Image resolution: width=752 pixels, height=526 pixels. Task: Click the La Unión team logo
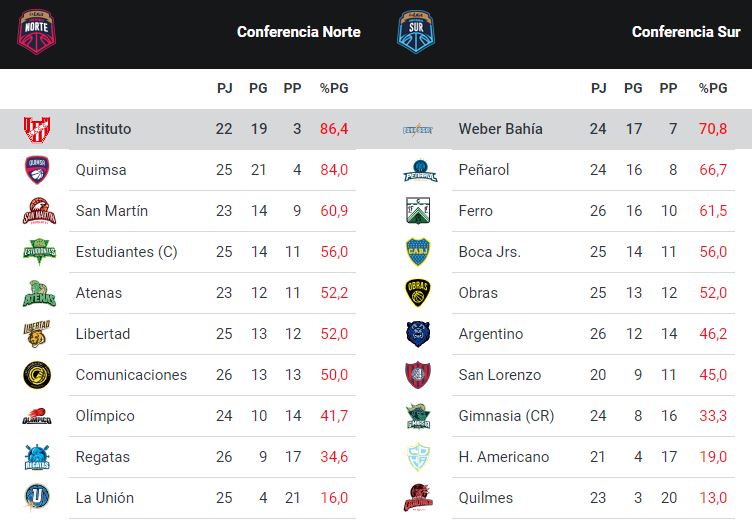(37, 497)
